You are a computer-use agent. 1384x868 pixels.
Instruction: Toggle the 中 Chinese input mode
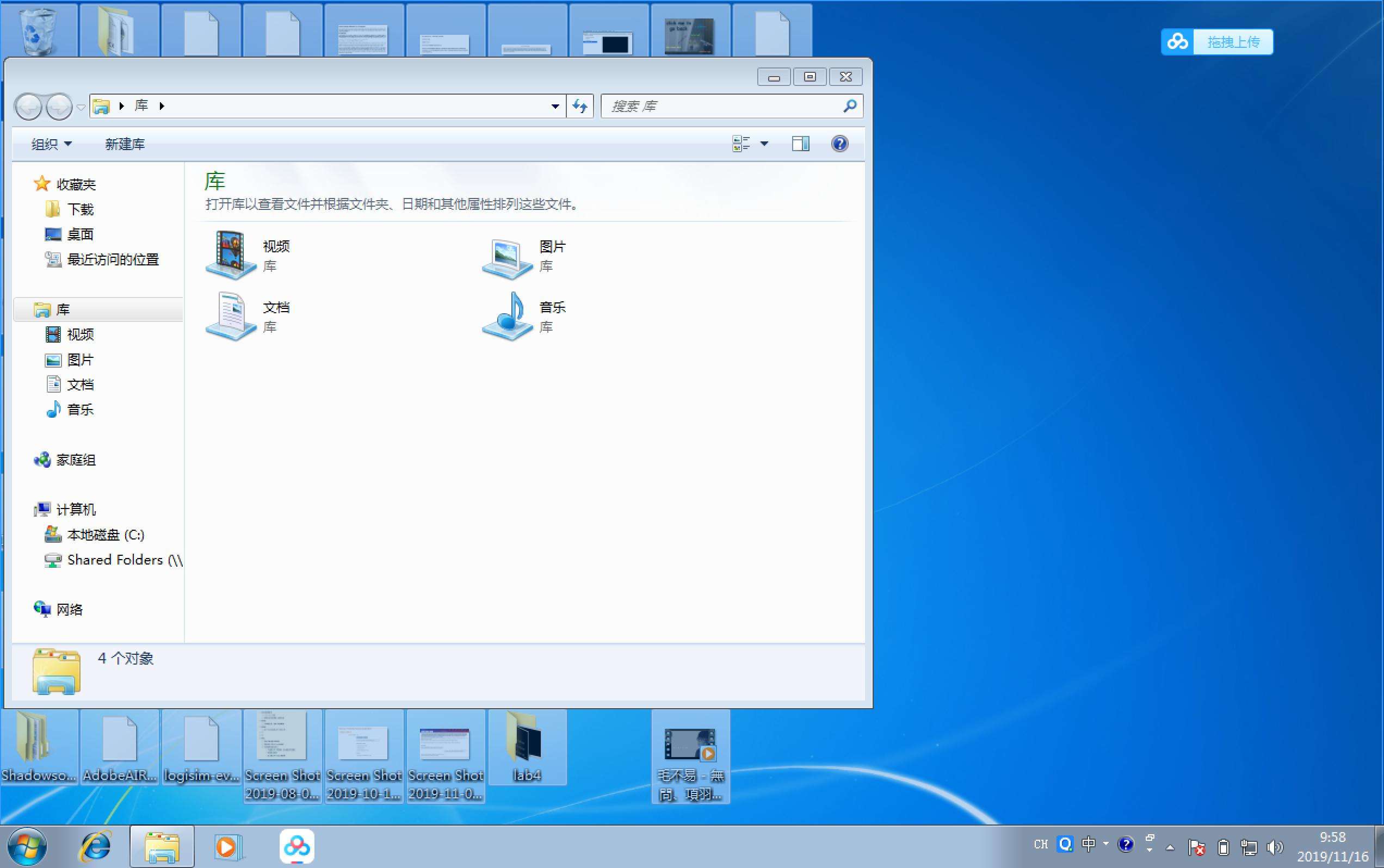click(1088, 844)
